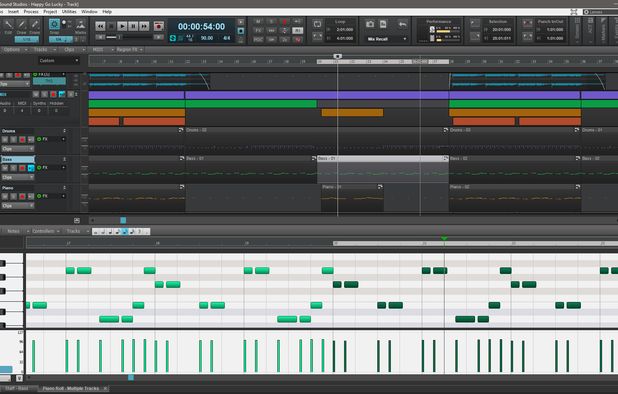Image resolution: width=618 pixels, height=394 pixels.
Task: Click the Fast Forward transport button
Action: pos(144,26)
